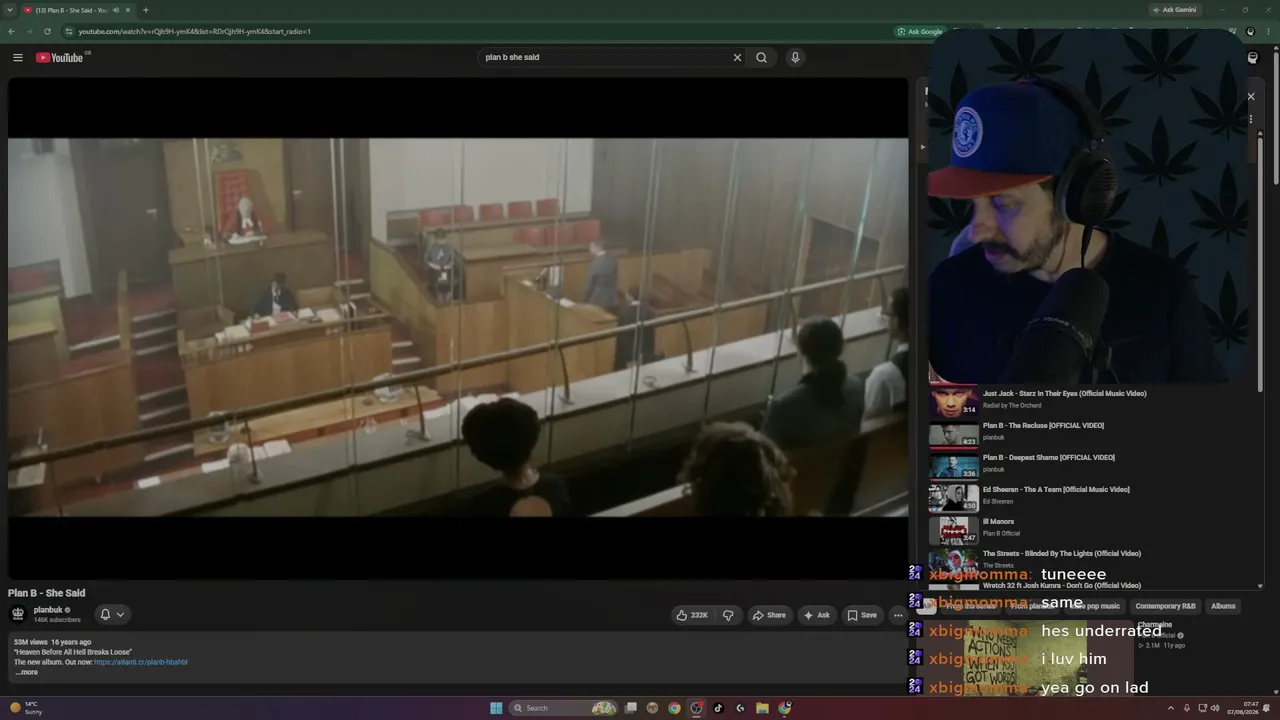Expand the description with '...more'
This screenshot has height=720, width=1280.
coord(26,672)
